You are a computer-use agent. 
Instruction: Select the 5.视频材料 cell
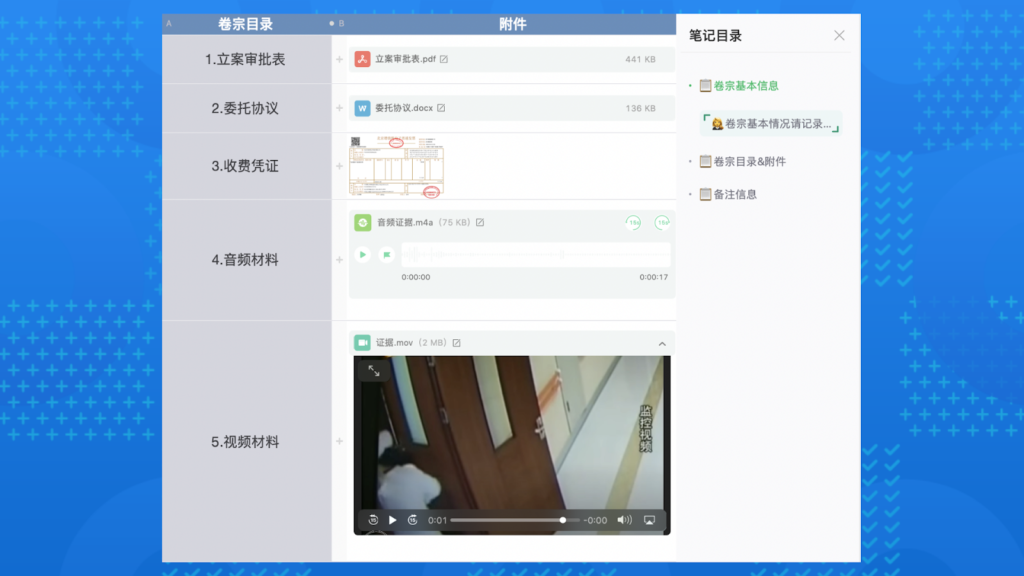[246, 442]
